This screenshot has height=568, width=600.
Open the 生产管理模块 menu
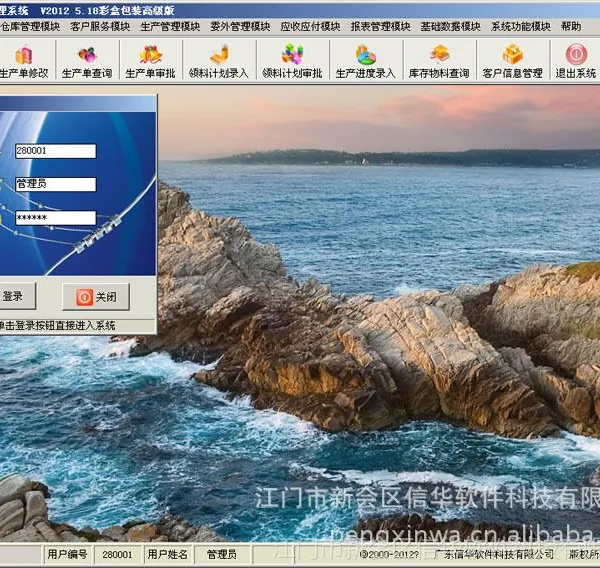[170, 26]
